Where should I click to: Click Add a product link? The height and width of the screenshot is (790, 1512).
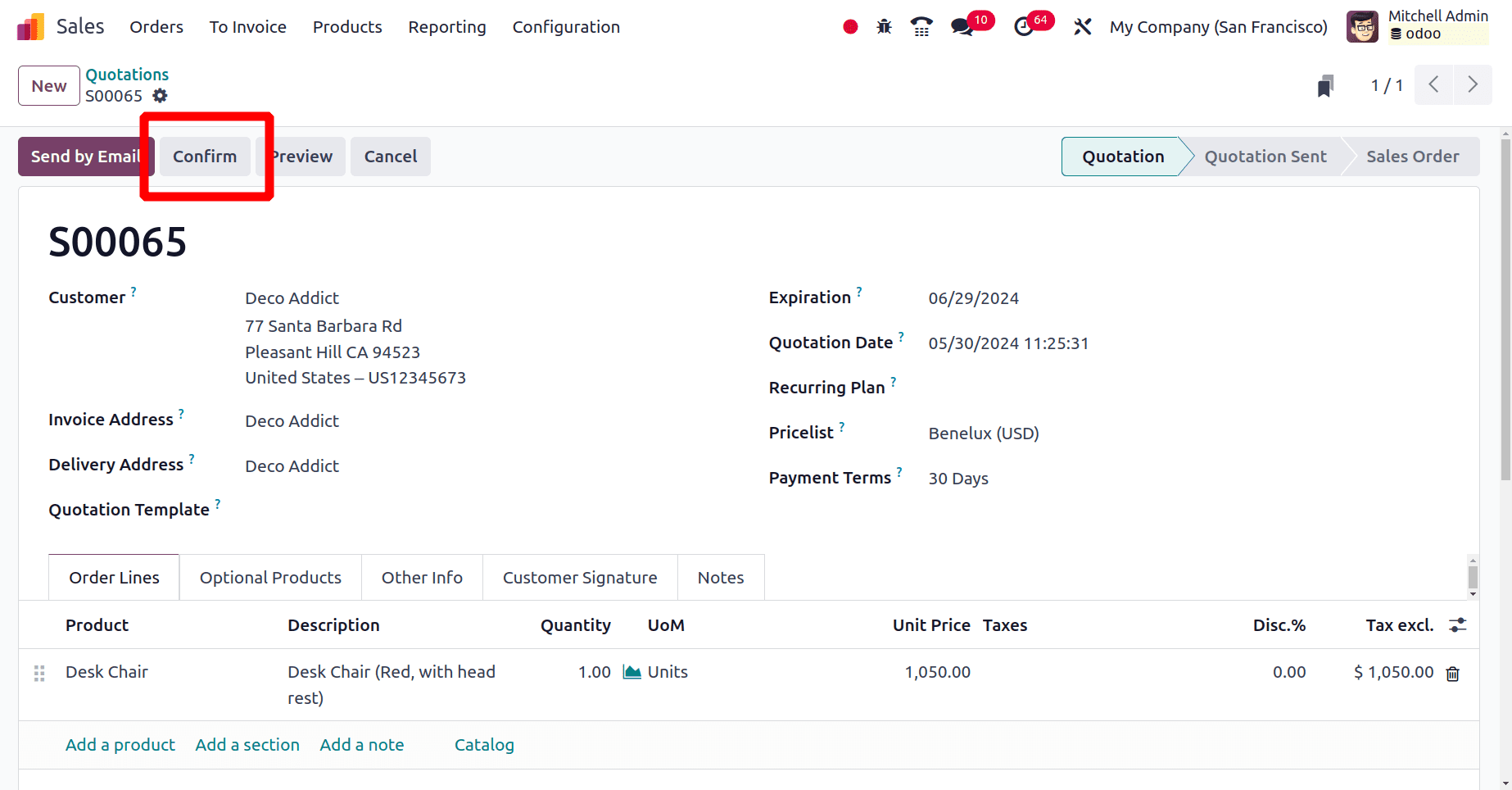120,745
